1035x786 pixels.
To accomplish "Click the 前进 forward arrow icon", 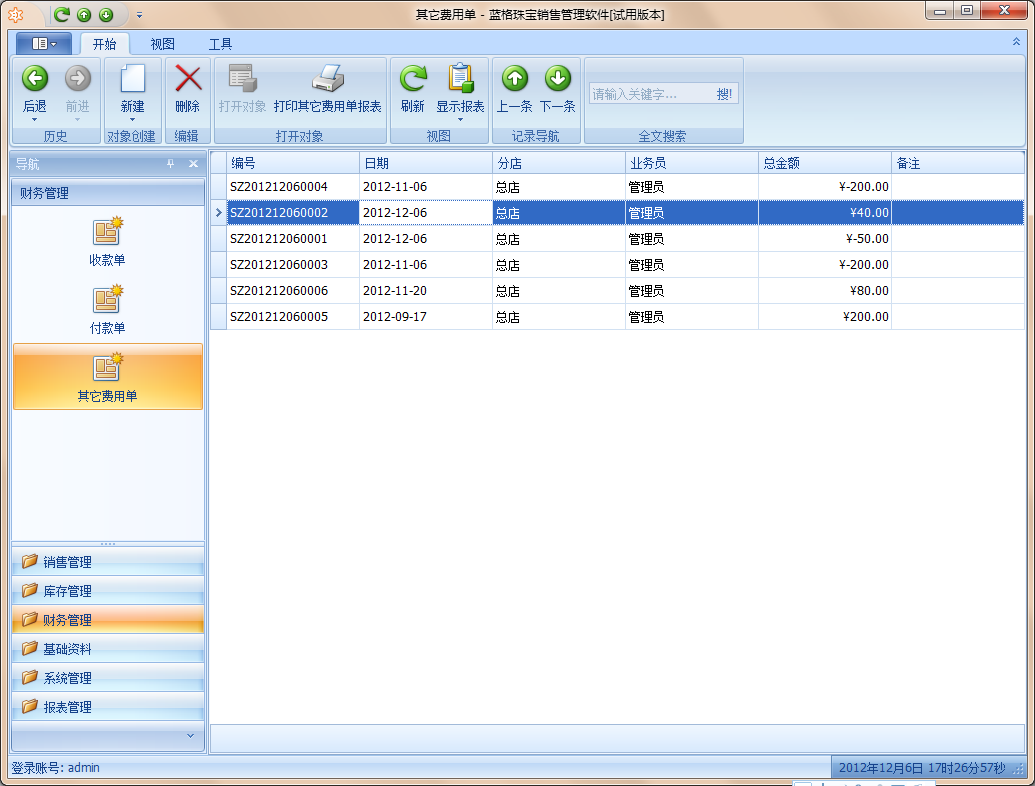I will coord(77,79).
